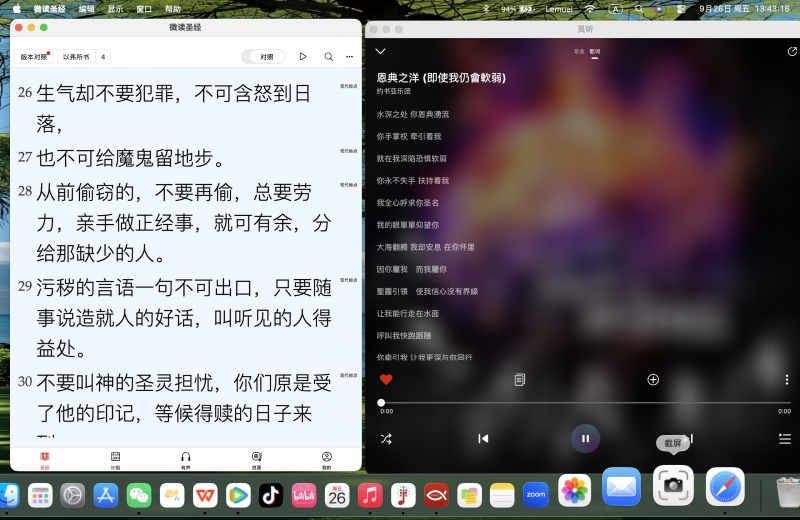Play the Bible audio reading
This screenshot has height=520, width=800.
[x=303, y=57]
